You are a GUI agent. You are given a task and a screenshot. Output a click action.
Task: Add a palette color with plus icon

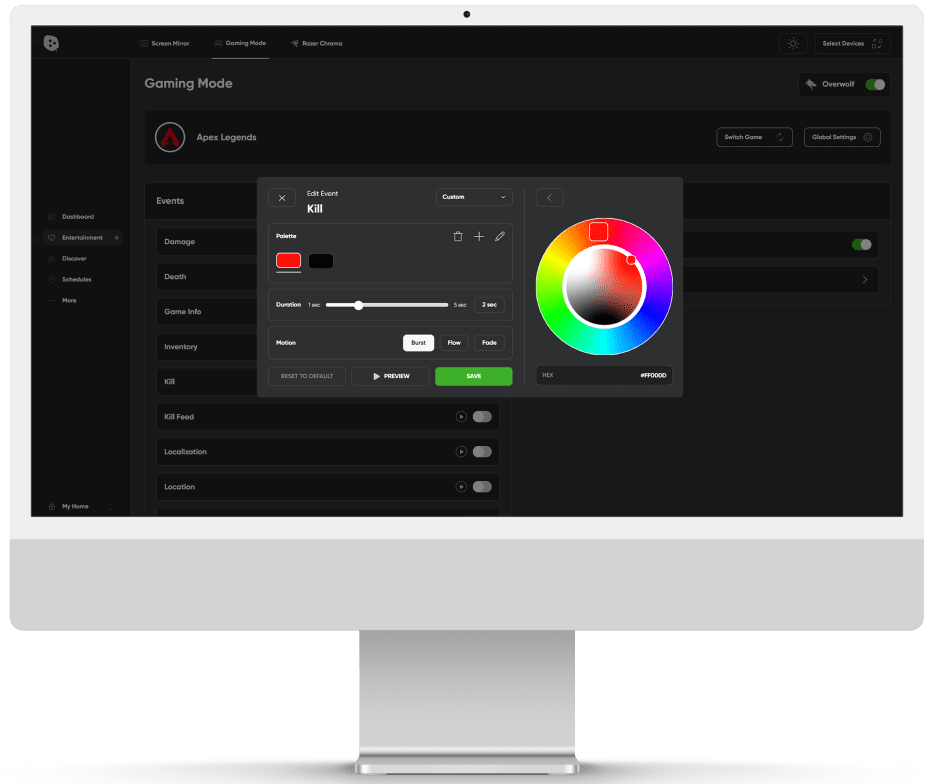point(479,237)
